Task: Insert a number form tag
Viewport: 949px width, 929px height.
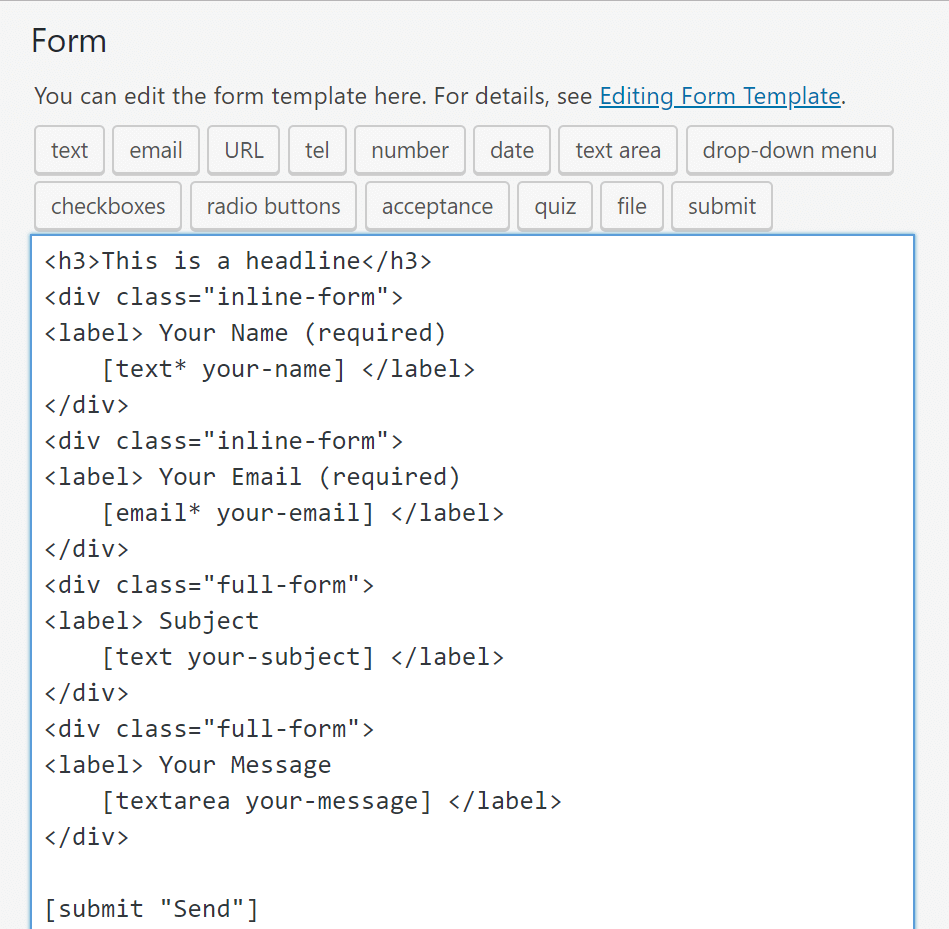Action: click(409, 150)
